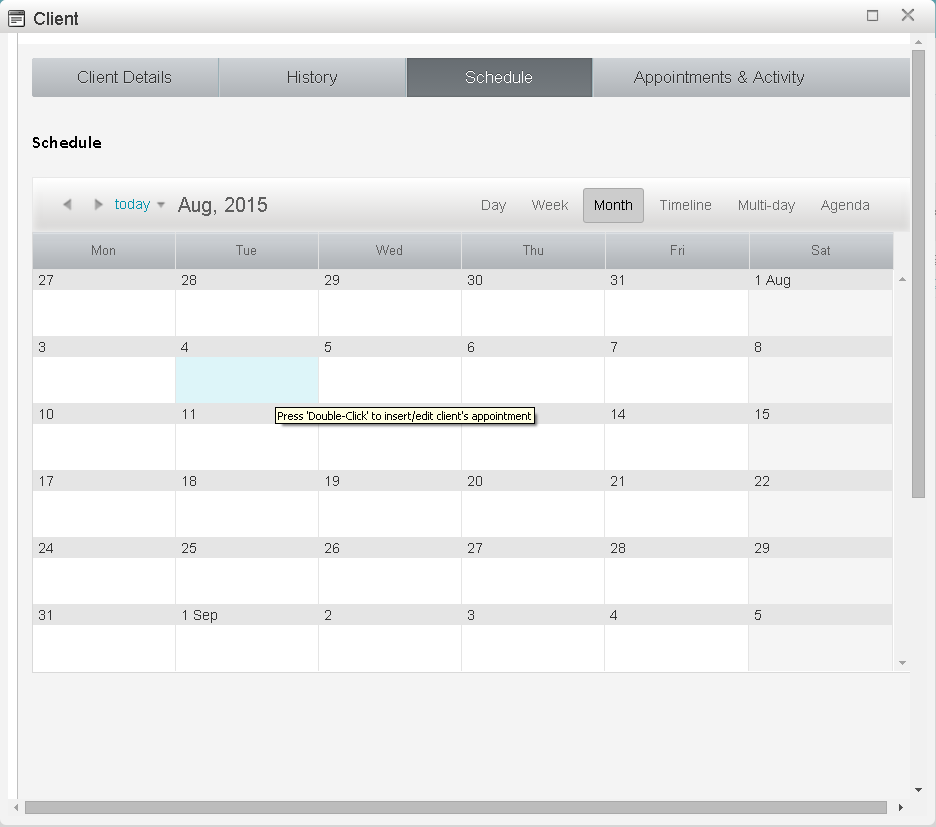Image resolution: width=936 pixels, height=827 pixels.
Task: Click the calendar scrollbar down arrow
Action: tap(902, 662)
